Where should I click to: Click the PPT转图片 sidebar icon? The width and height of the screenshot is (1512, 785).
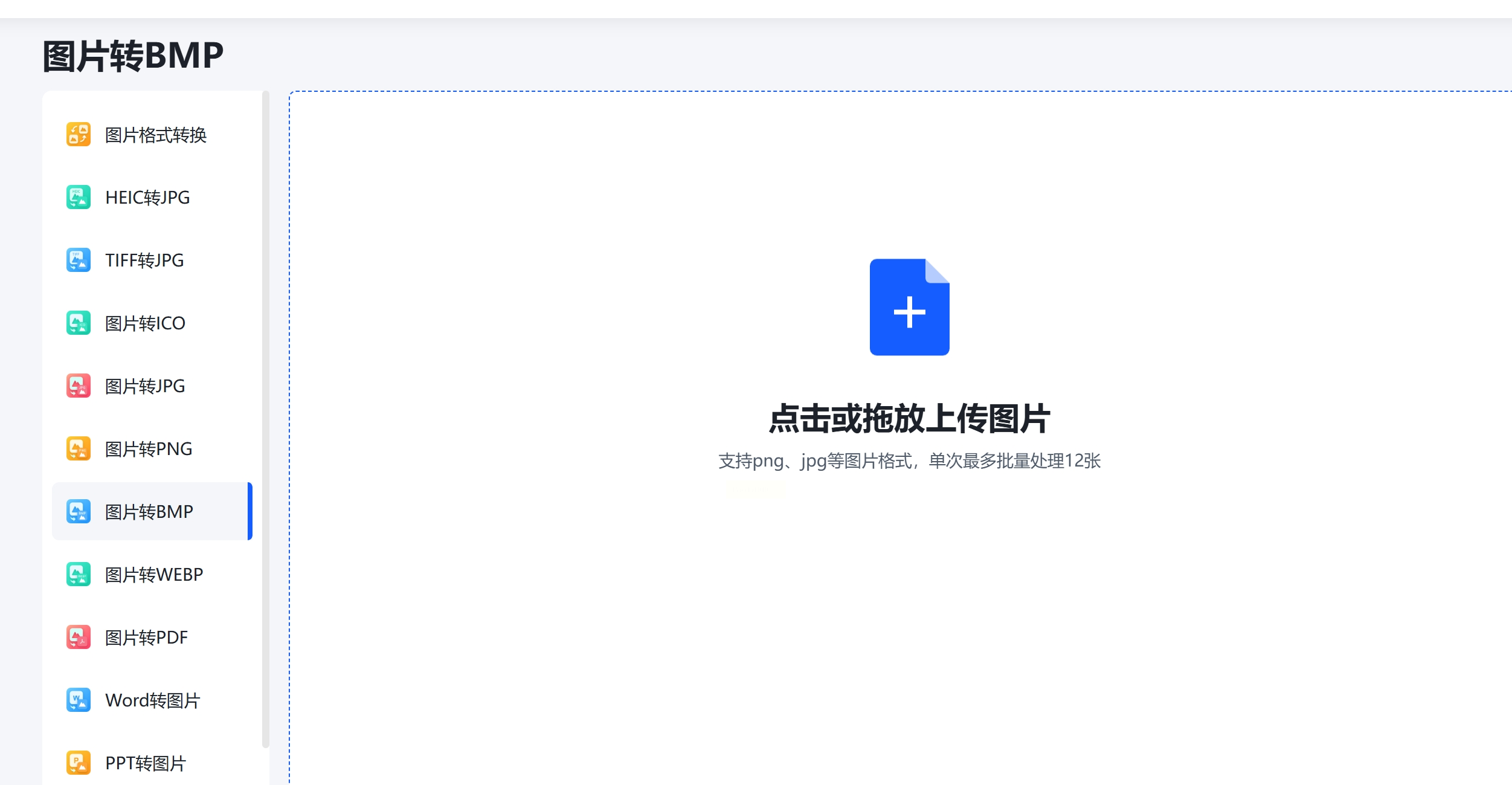[x=78, y=763]
